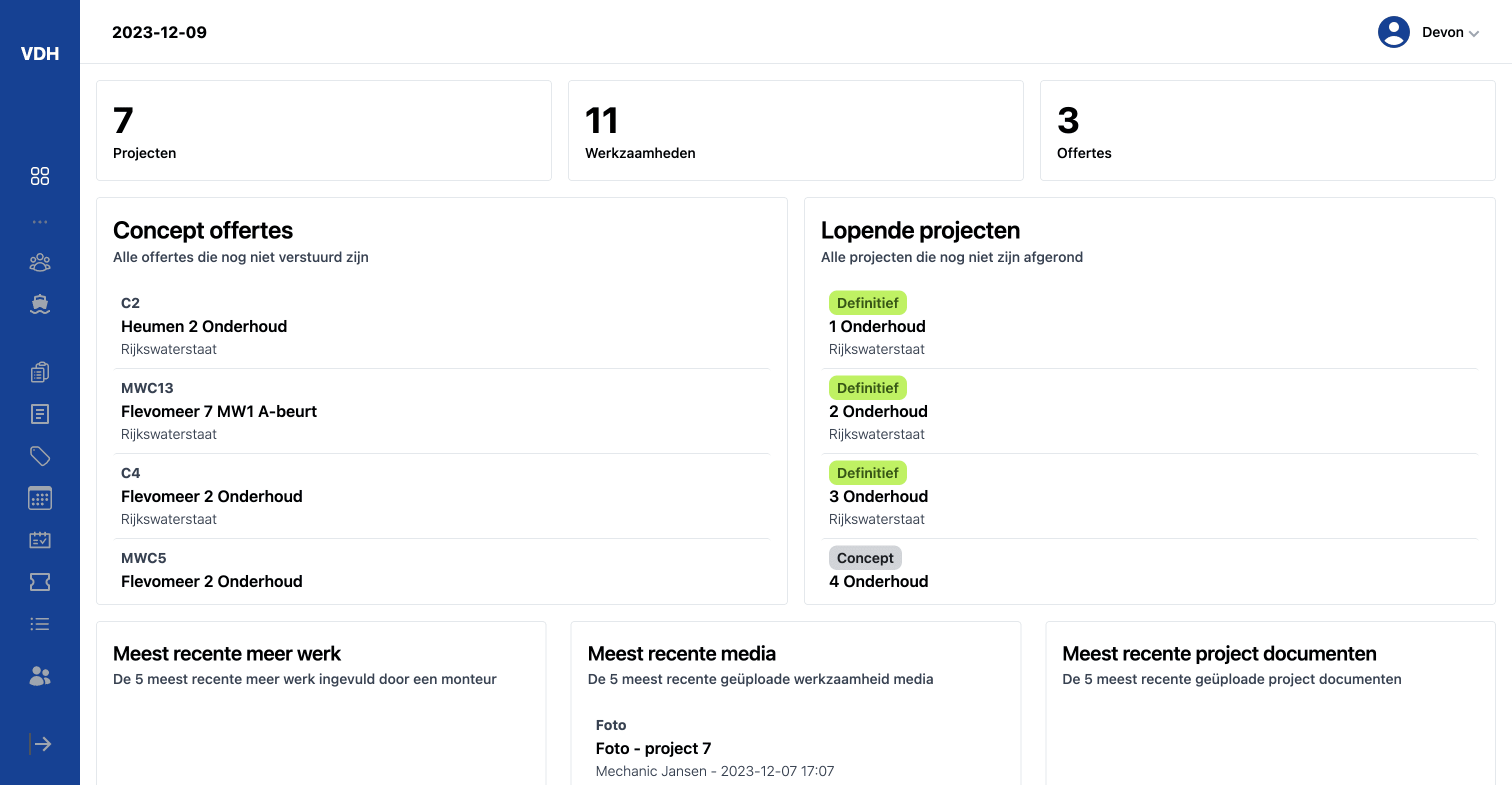This screenshot has height=785, width=1512.
Task: Open the ticket icon in sidebar
Action: (x=40, y=582)
